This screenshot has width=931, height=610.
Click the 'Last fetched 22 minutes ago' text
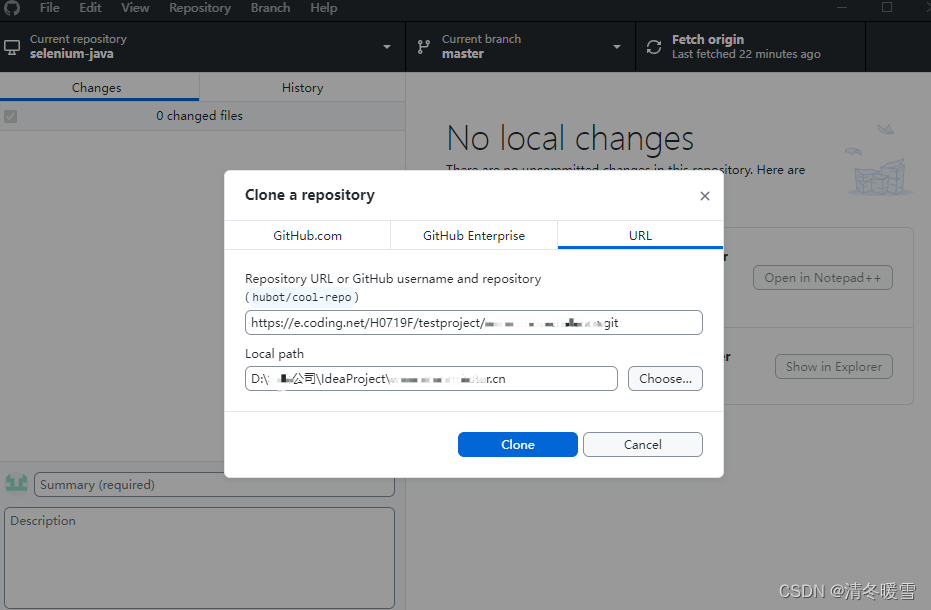click(746, 54)
